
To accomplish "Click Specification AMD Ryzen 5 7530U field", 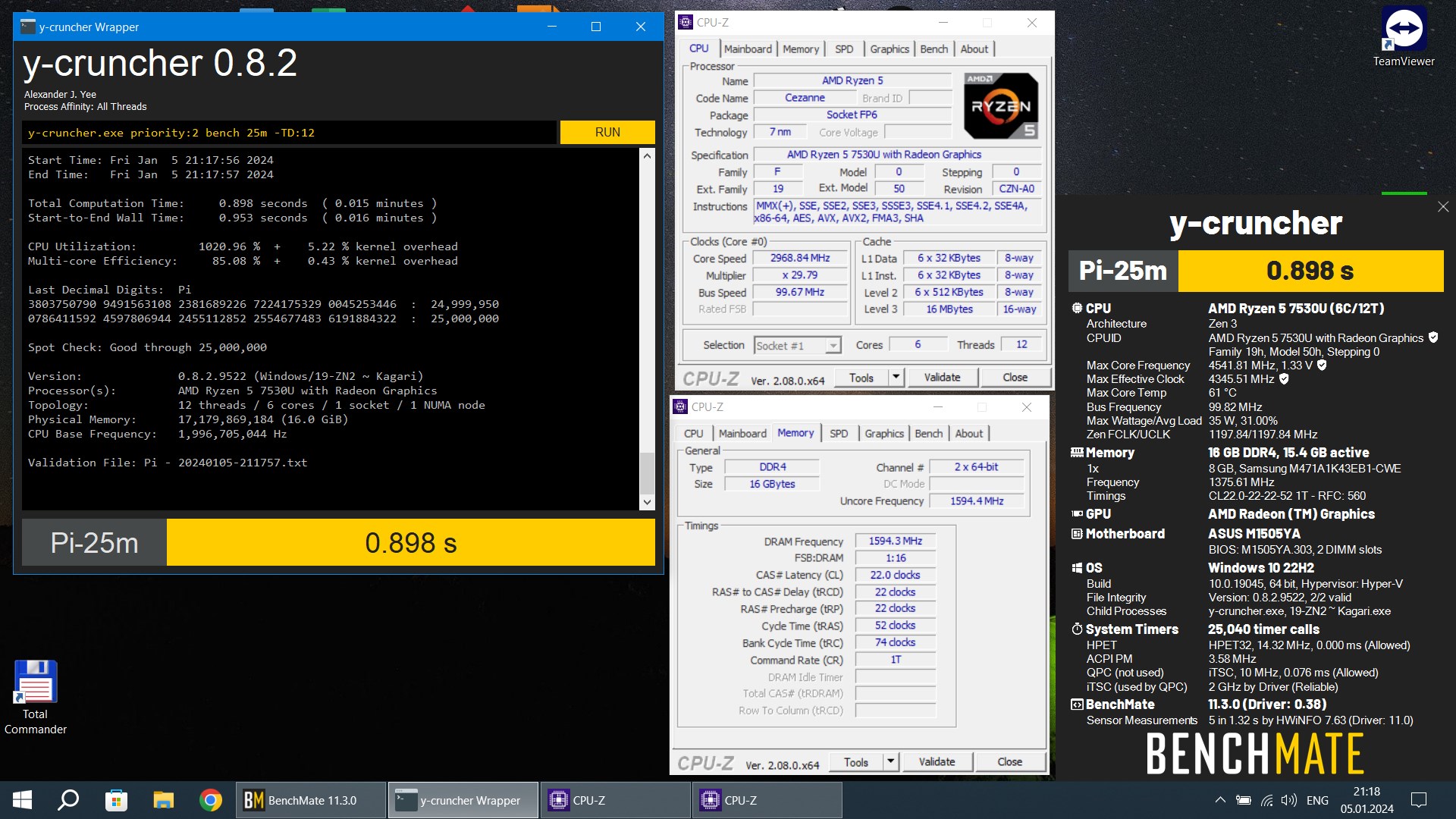I will (897, 155).
